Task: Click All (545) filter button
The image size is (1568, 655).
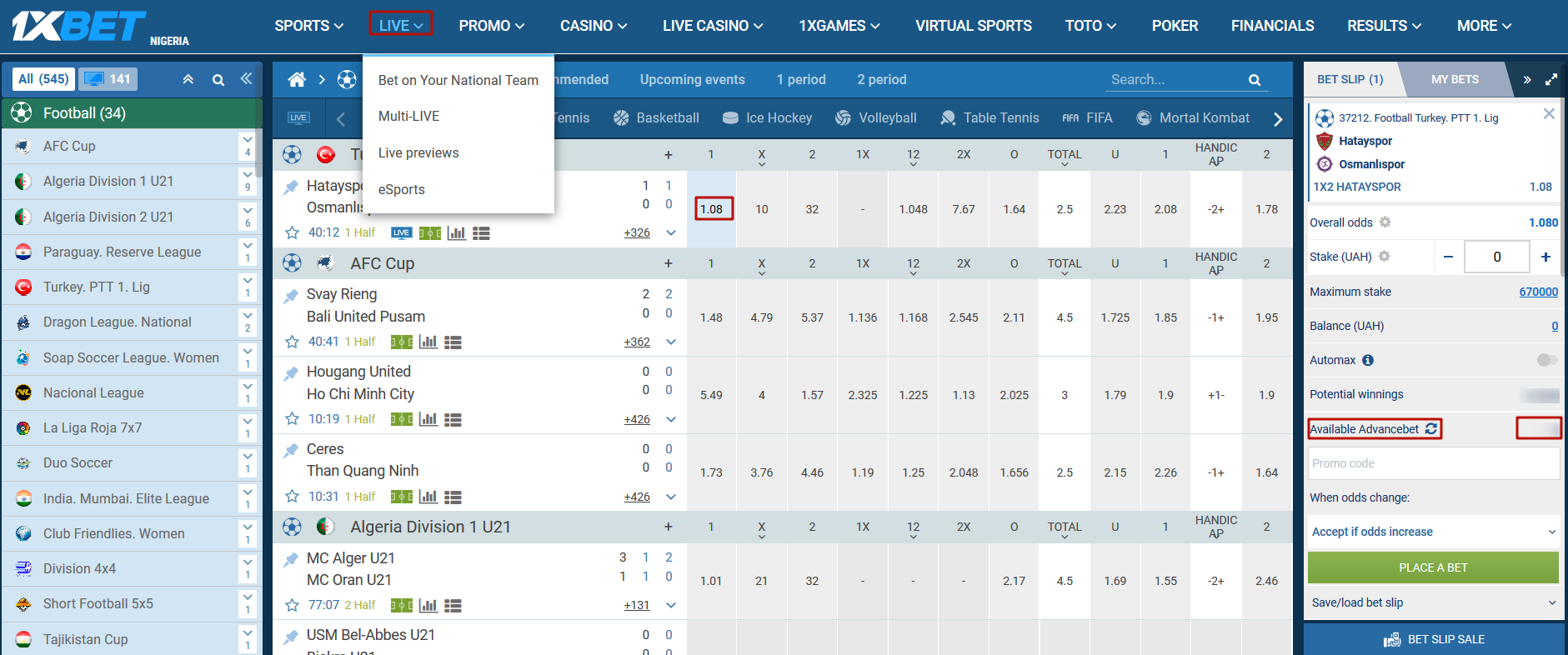Action: point(43,79)
